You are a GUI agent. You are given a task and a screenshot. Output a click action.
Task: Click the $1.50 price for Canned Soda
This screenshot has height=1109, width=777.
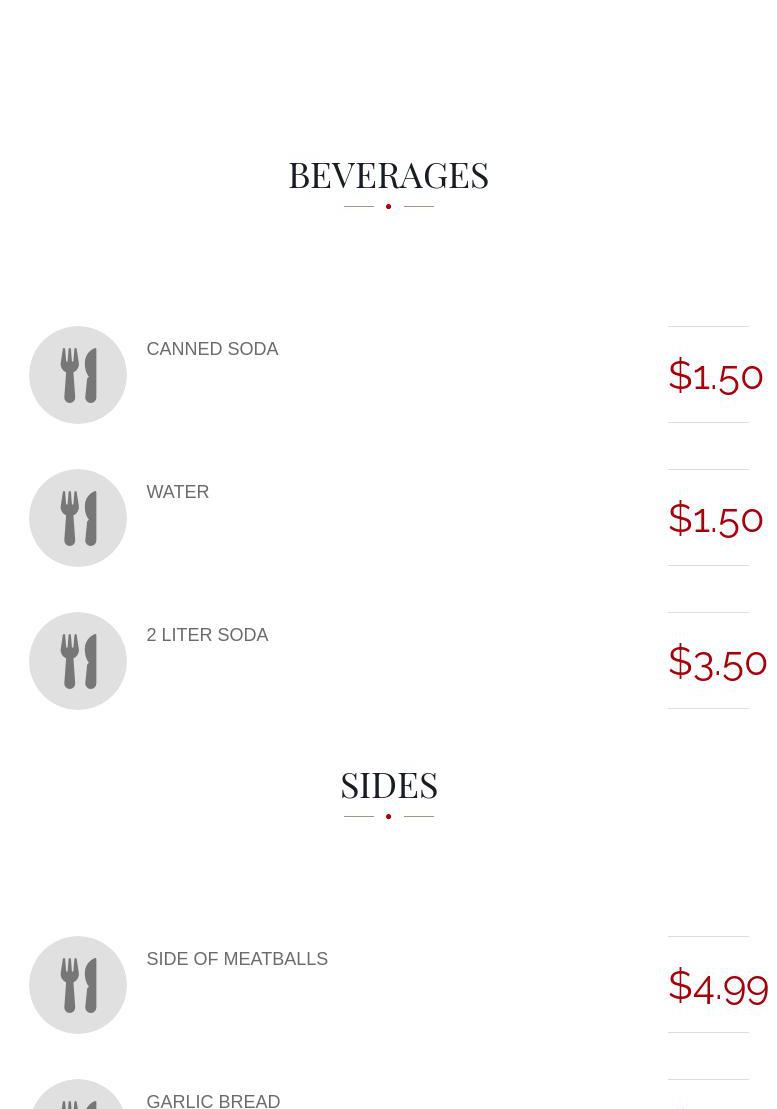click(715, 376)
